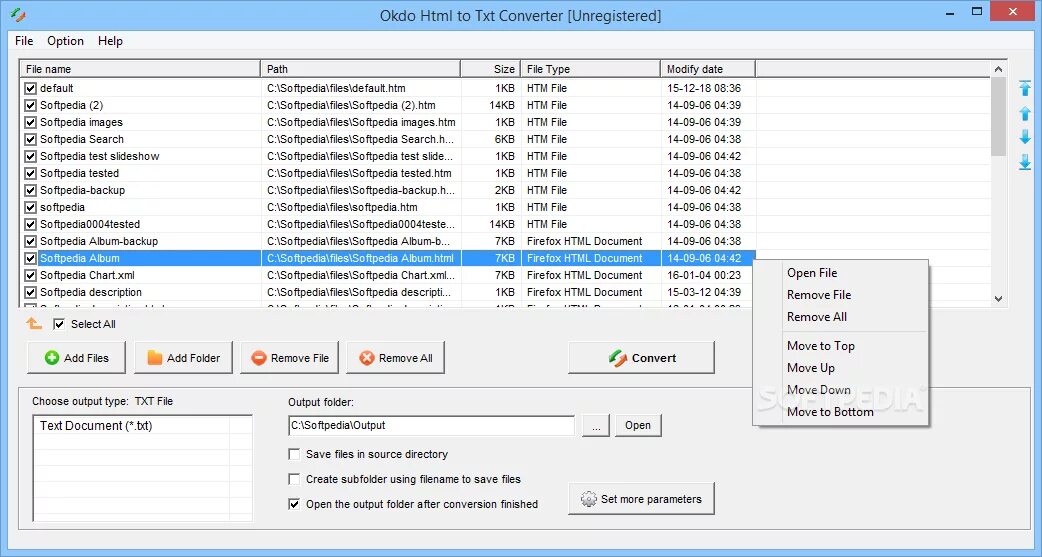Viewport: 1042px width, 557px height.
Task: Sort by the 'File Type' column header
Action: (590, 68)
